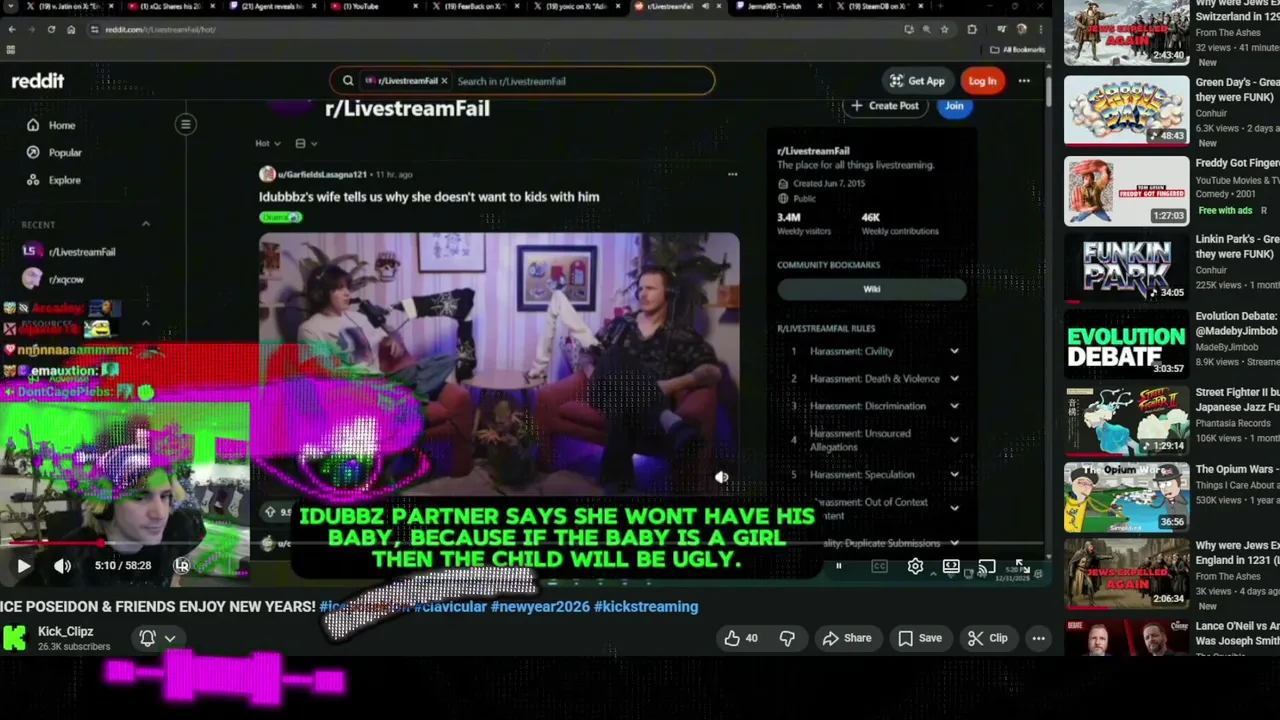Screen dimensions: 1280x720
Task: Open Reddit's three-dot menu beside Log In
Action: tap(1024, 81)
